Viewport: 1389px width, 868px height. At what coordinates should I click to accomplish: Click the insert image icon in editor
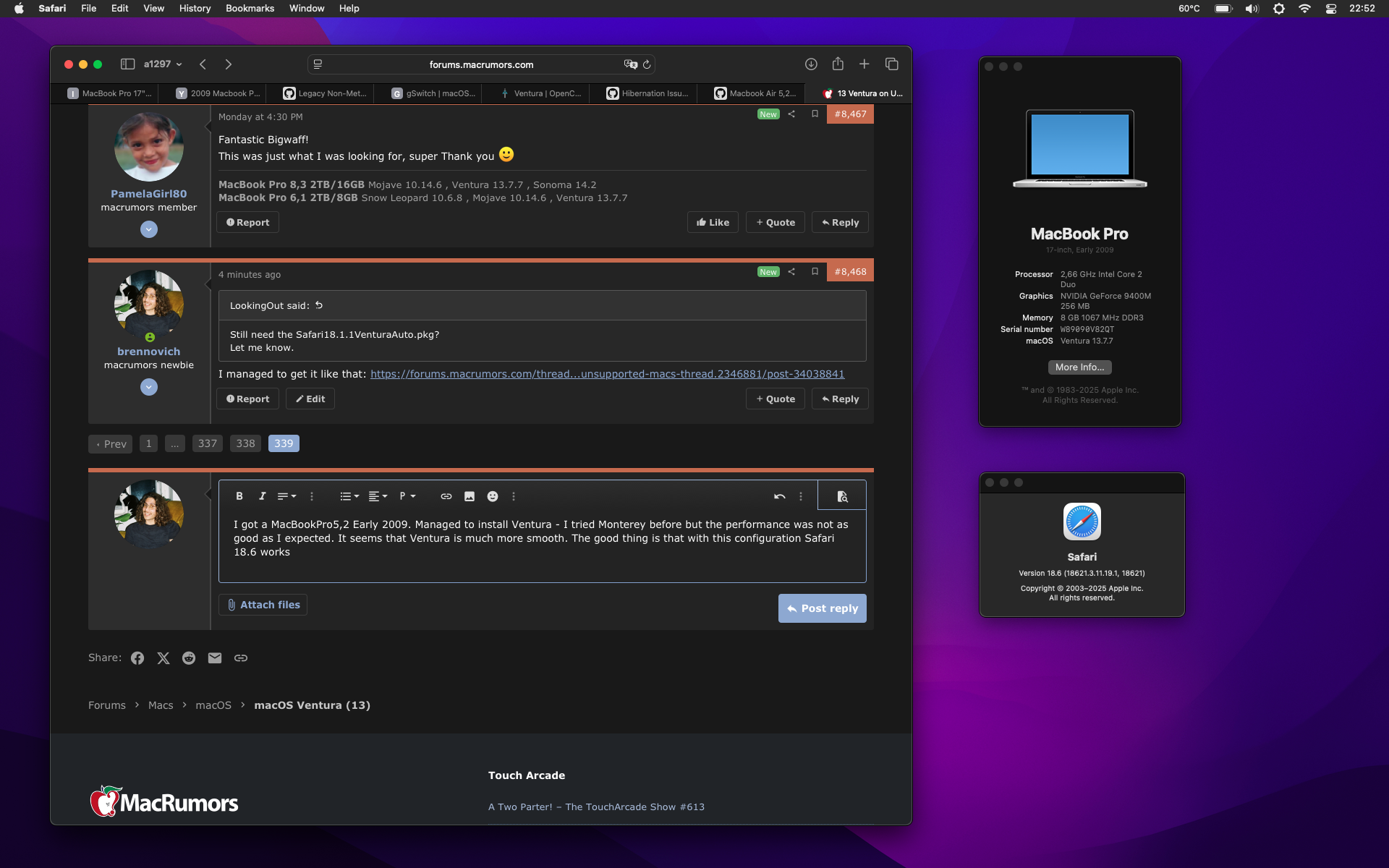tap(470, 496)
